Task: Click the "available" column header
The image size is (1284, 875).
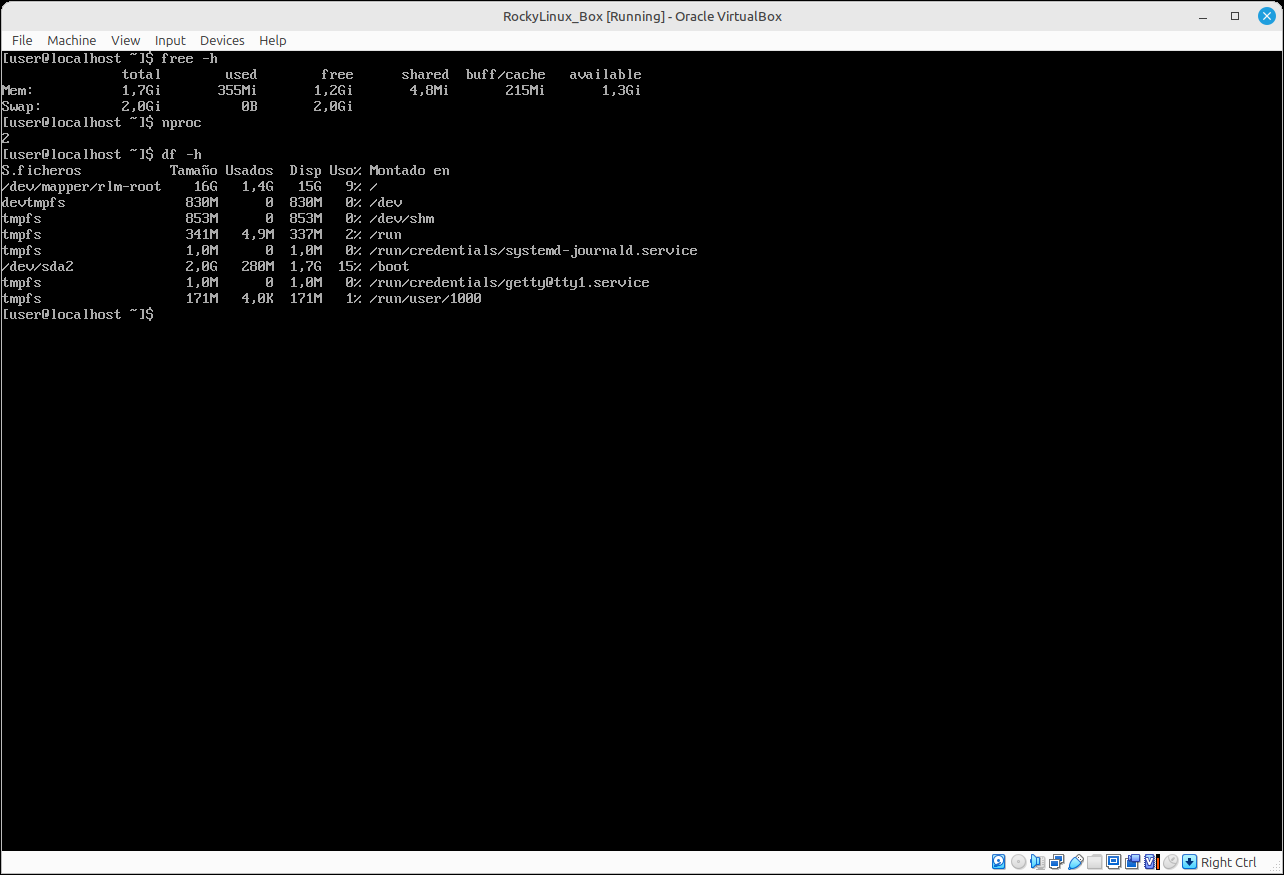Action: point(606,75)
